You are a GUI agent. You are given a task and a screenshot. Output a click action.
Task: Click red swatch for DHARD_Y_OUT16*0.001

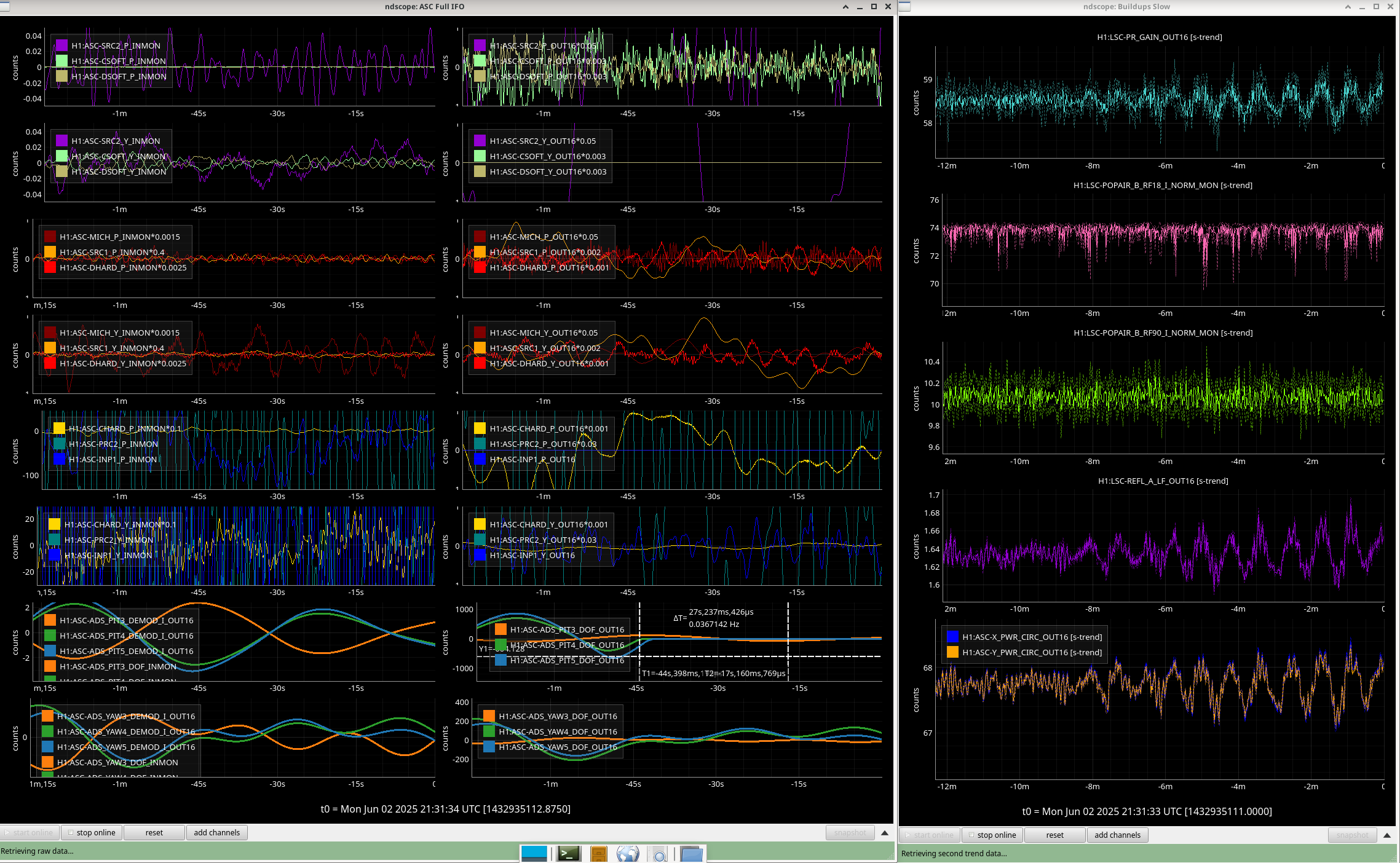coord(480,363)
